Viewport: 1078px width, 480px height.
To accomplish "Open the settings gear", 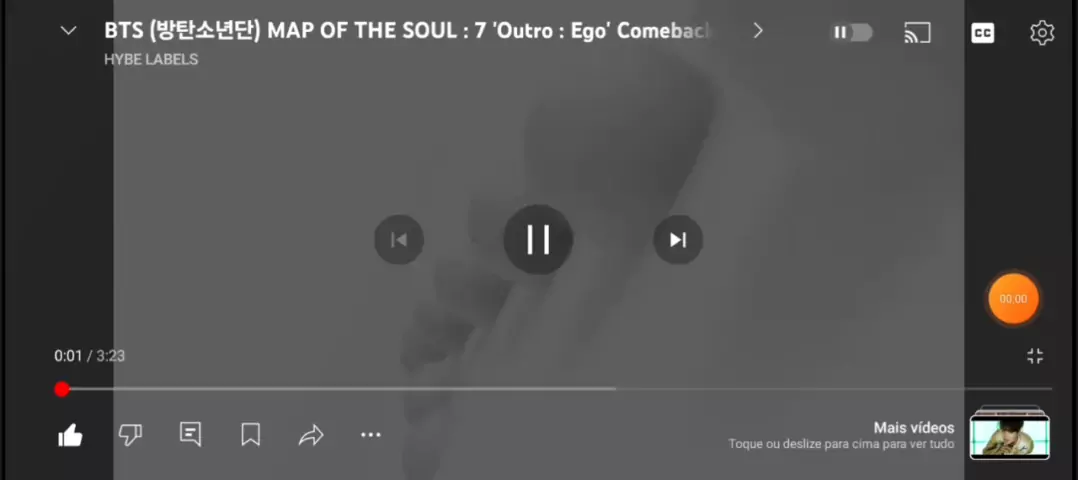I will click(1042, 32).
